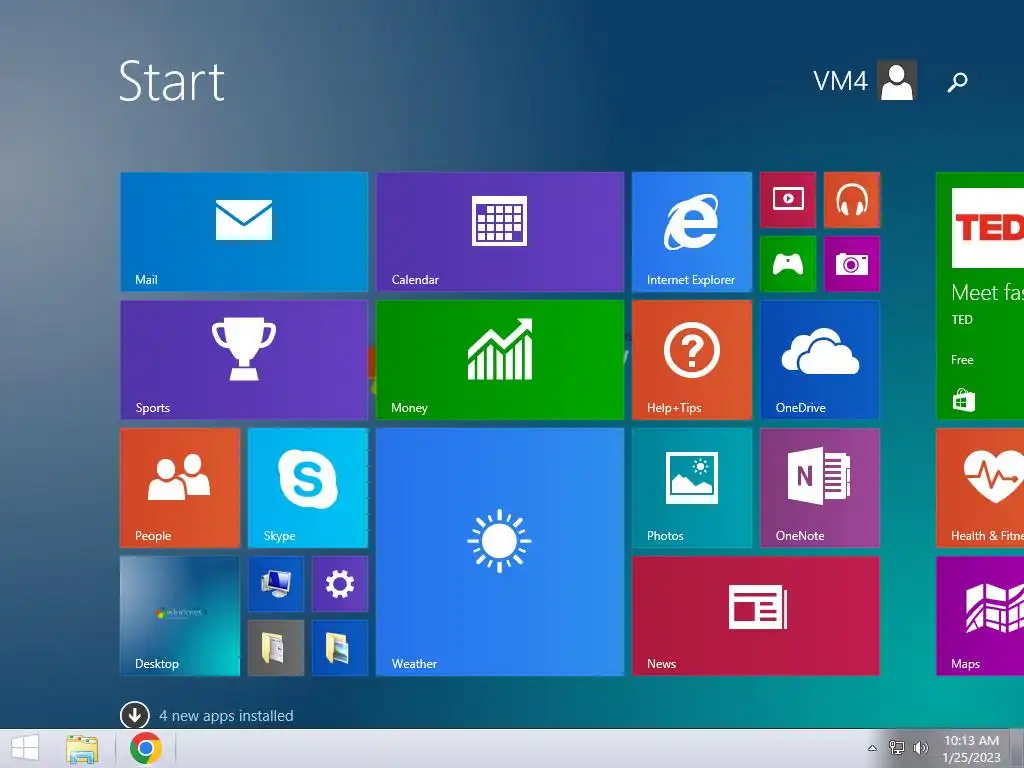Click the clock showing 10:13 AM
Viewport: 1024px width, 768px height.
(972, 748)
